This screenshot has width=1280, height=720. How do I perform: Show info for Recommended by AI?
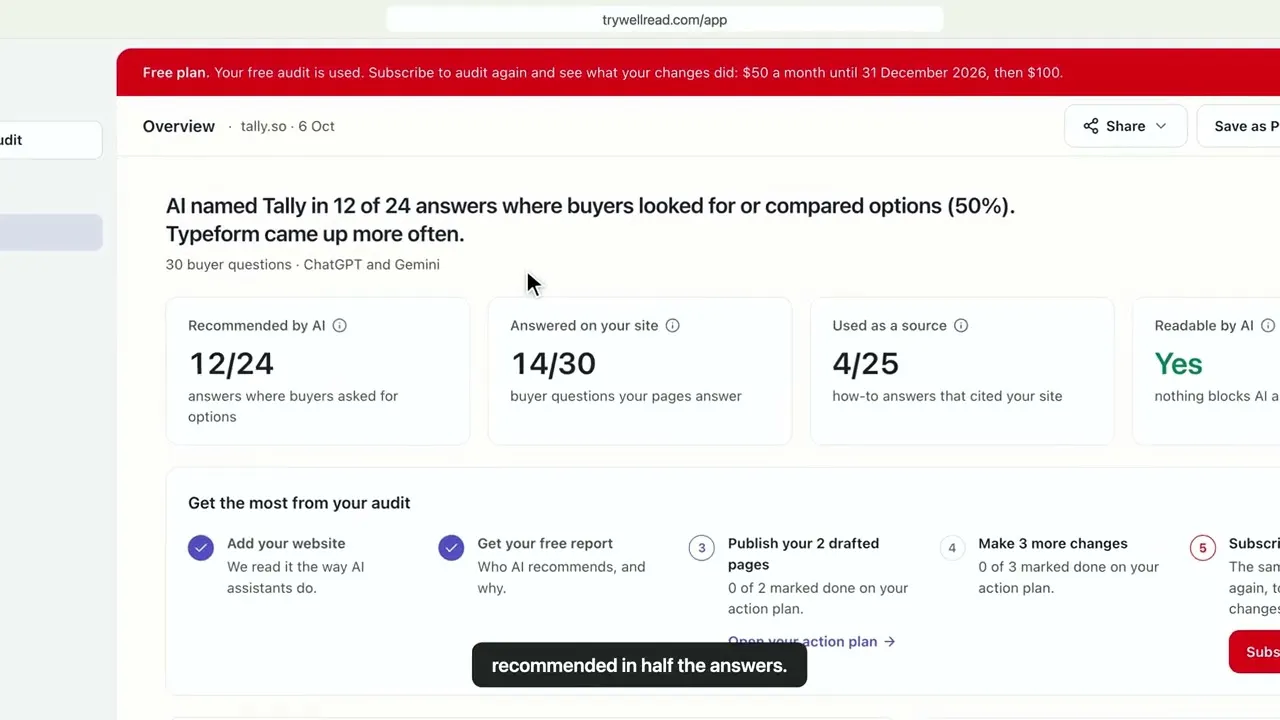tap(339, 325)
